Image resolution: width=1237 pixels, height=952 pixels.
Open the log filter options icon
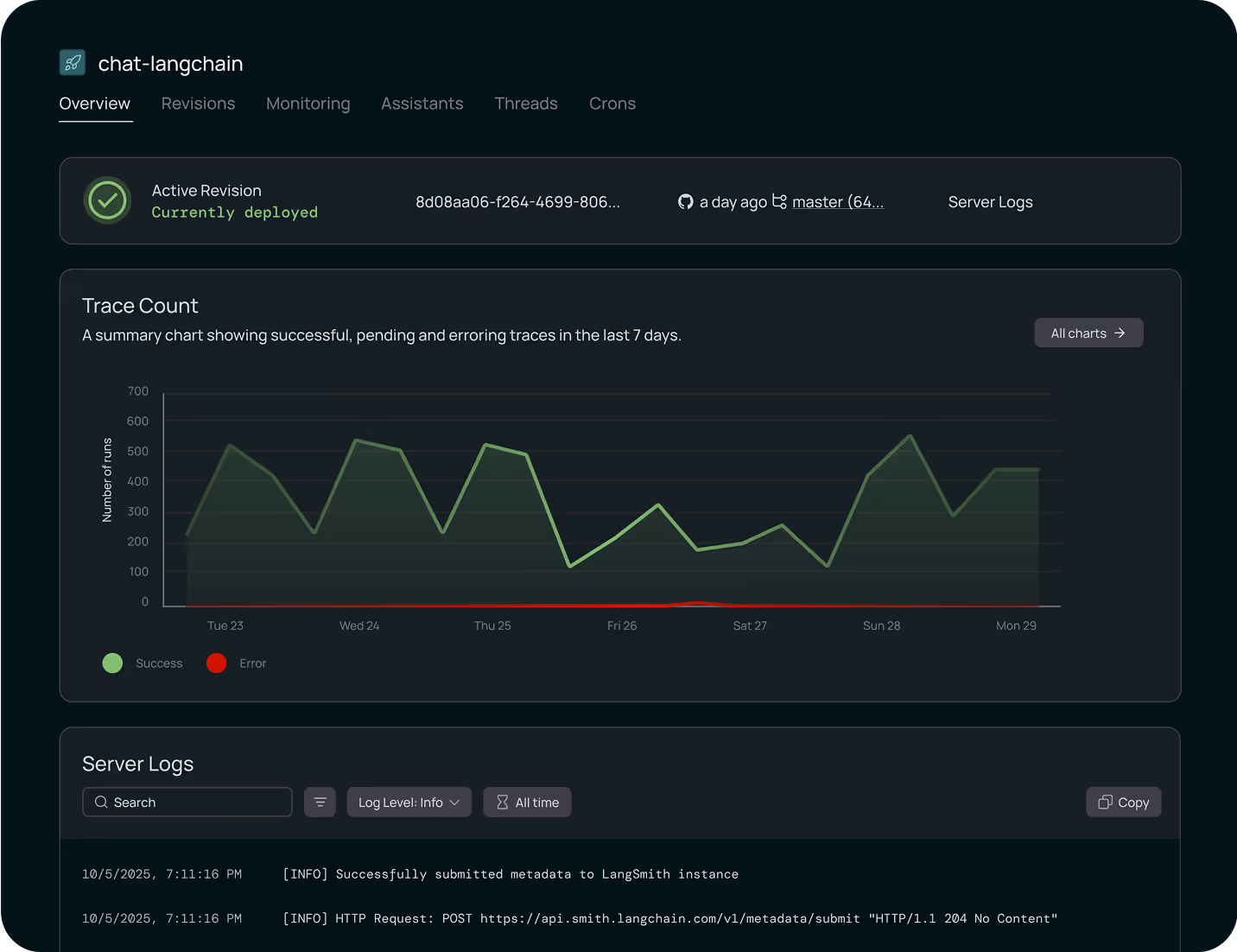tap(320, 802)
